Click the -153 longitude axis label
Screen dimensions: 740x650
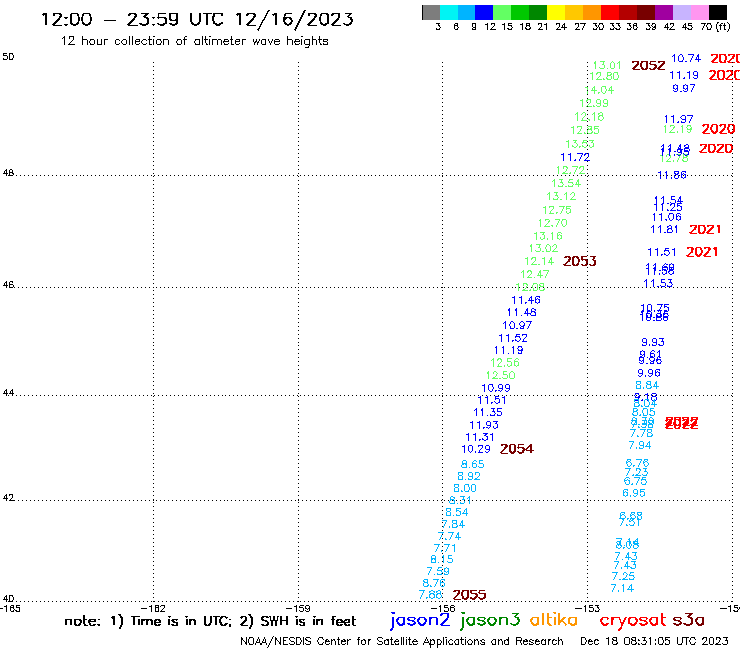(x=588, y=609)
